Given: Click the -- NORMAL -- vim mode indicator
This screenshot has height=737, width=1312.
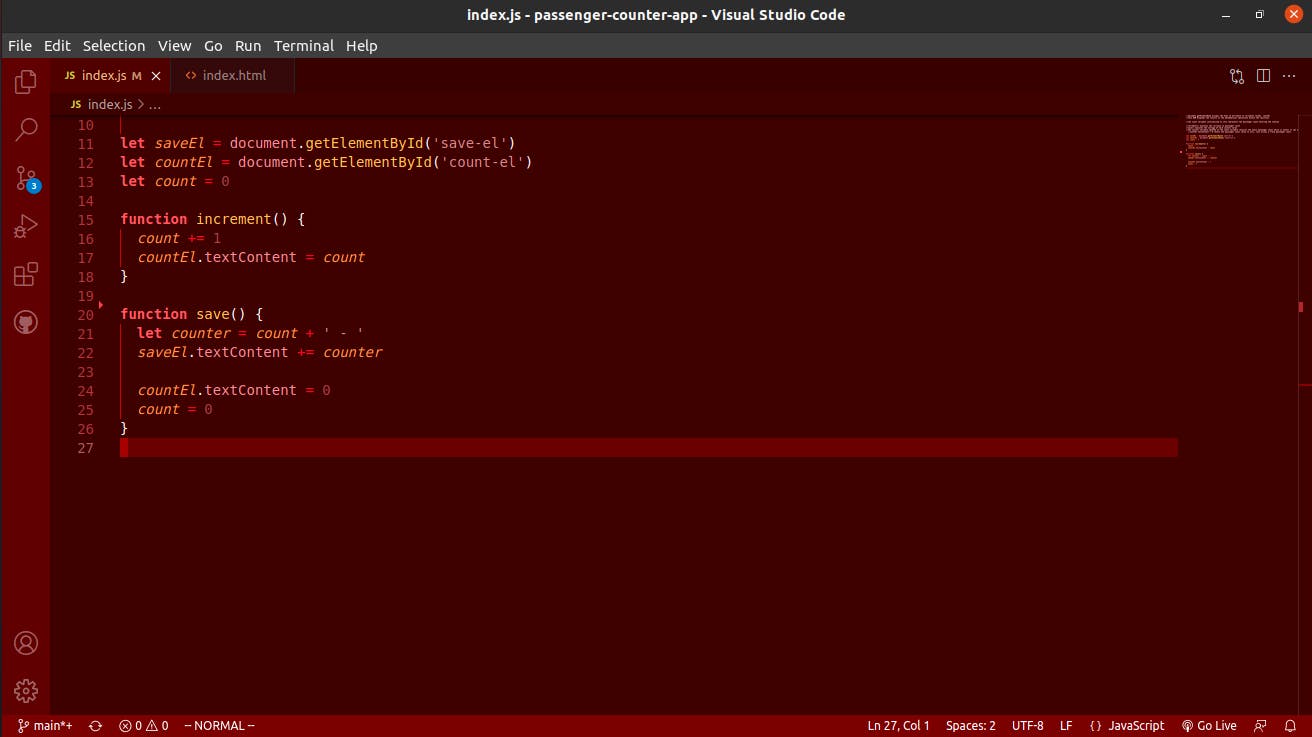Looking at the screenshot, I should click(219, 726).
